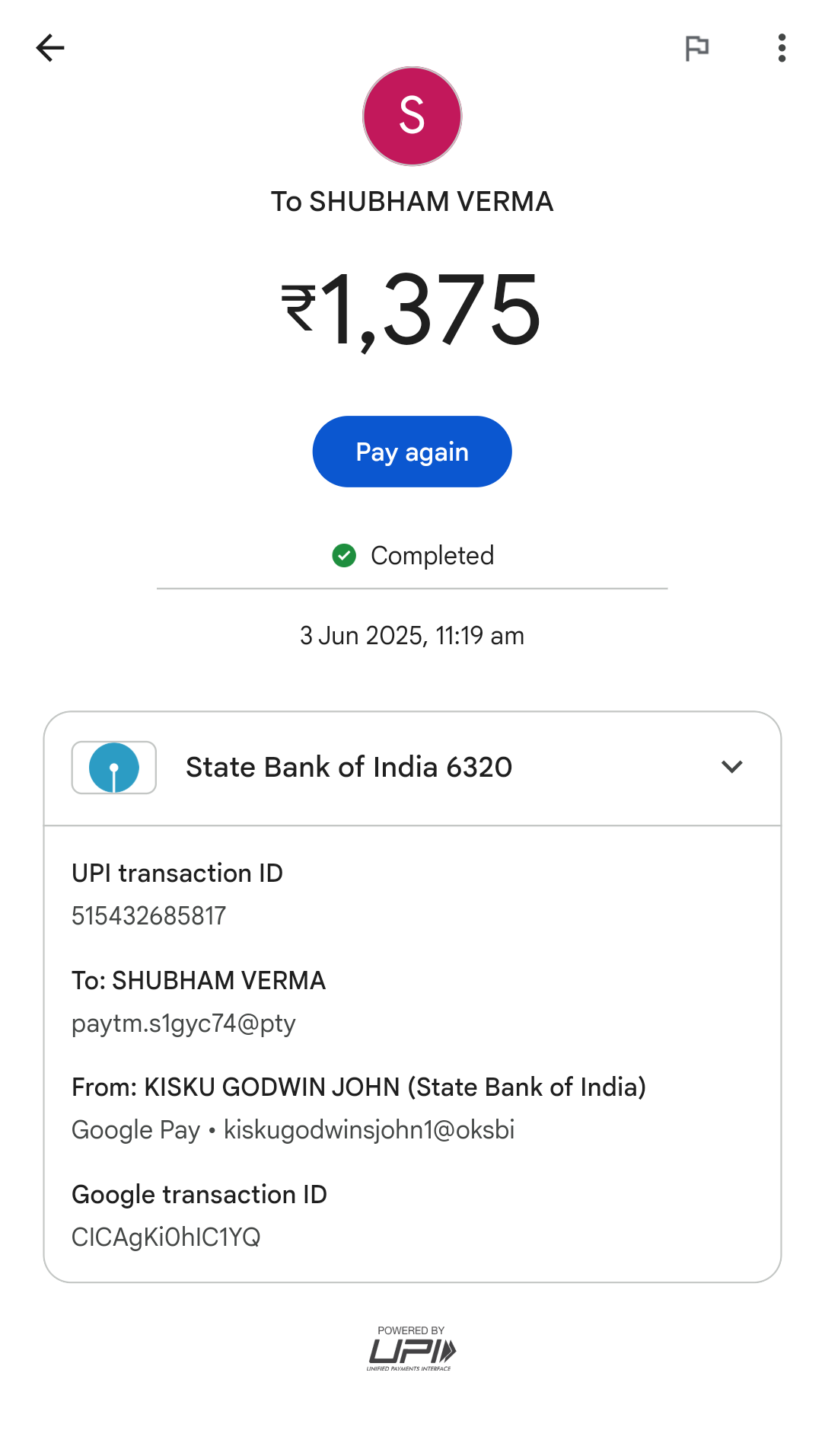Tap the From KISKU GODWIN JOHN line
The width and height of the screenshot is (825, 1456).
coord(358,1087)
